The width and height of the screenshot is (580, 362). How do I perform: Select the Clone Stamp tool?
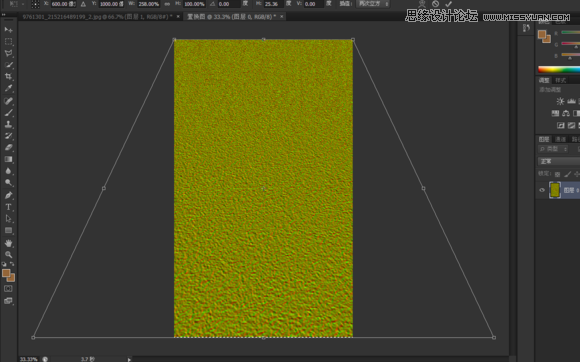pos(9,124)
